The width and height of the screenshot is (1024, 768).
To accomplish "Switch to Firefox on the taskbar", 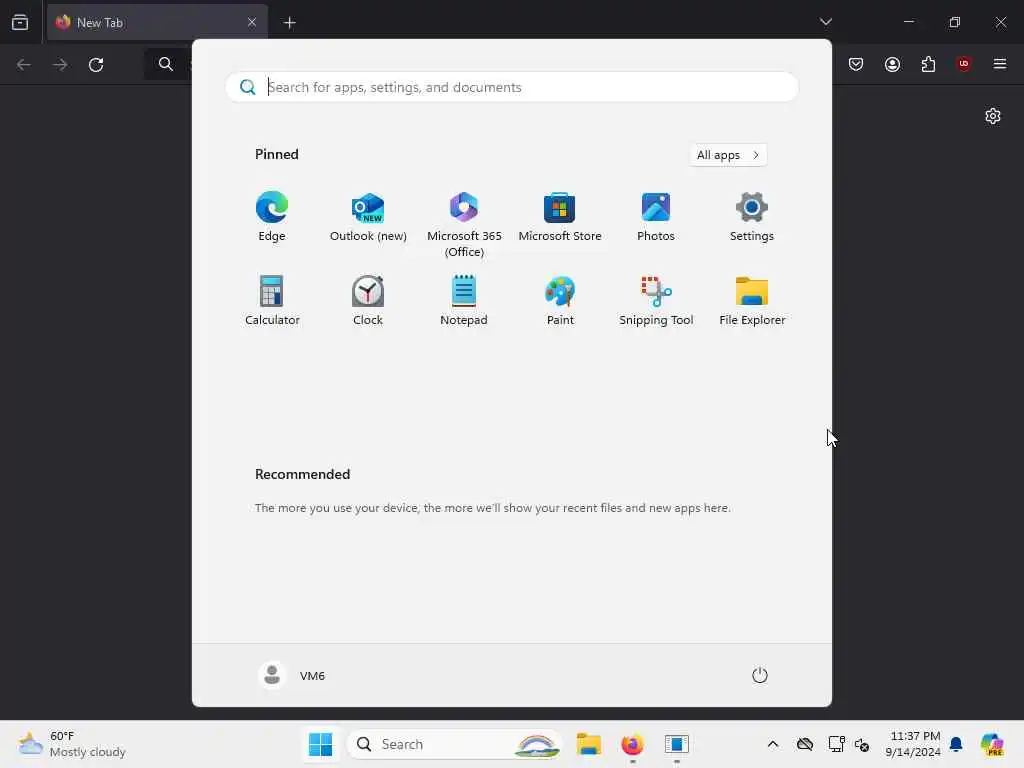I will (632, 744).
